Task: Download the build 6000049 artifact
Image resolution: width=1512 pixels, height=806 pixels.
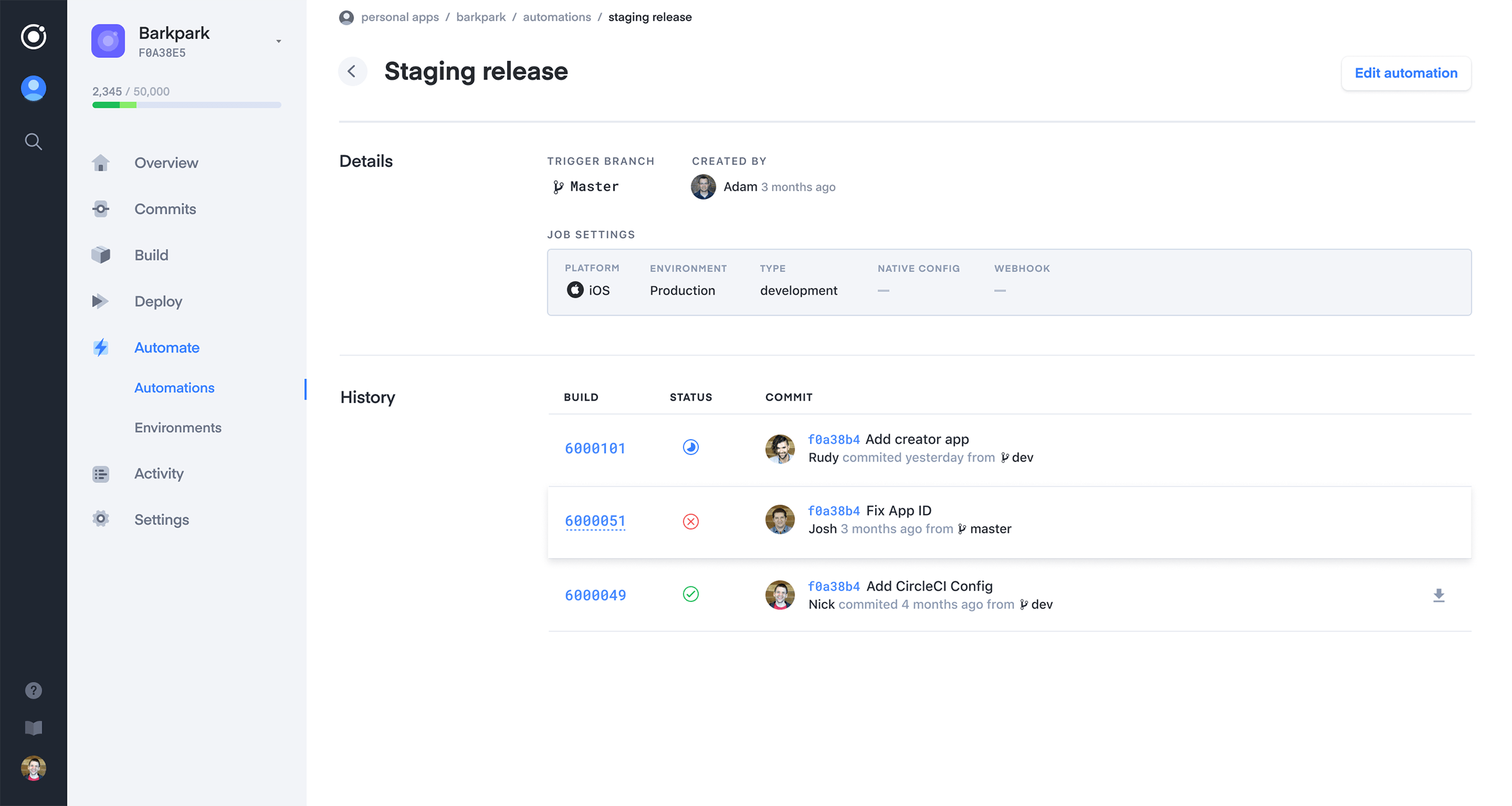Action: [x=1438, y=595]
